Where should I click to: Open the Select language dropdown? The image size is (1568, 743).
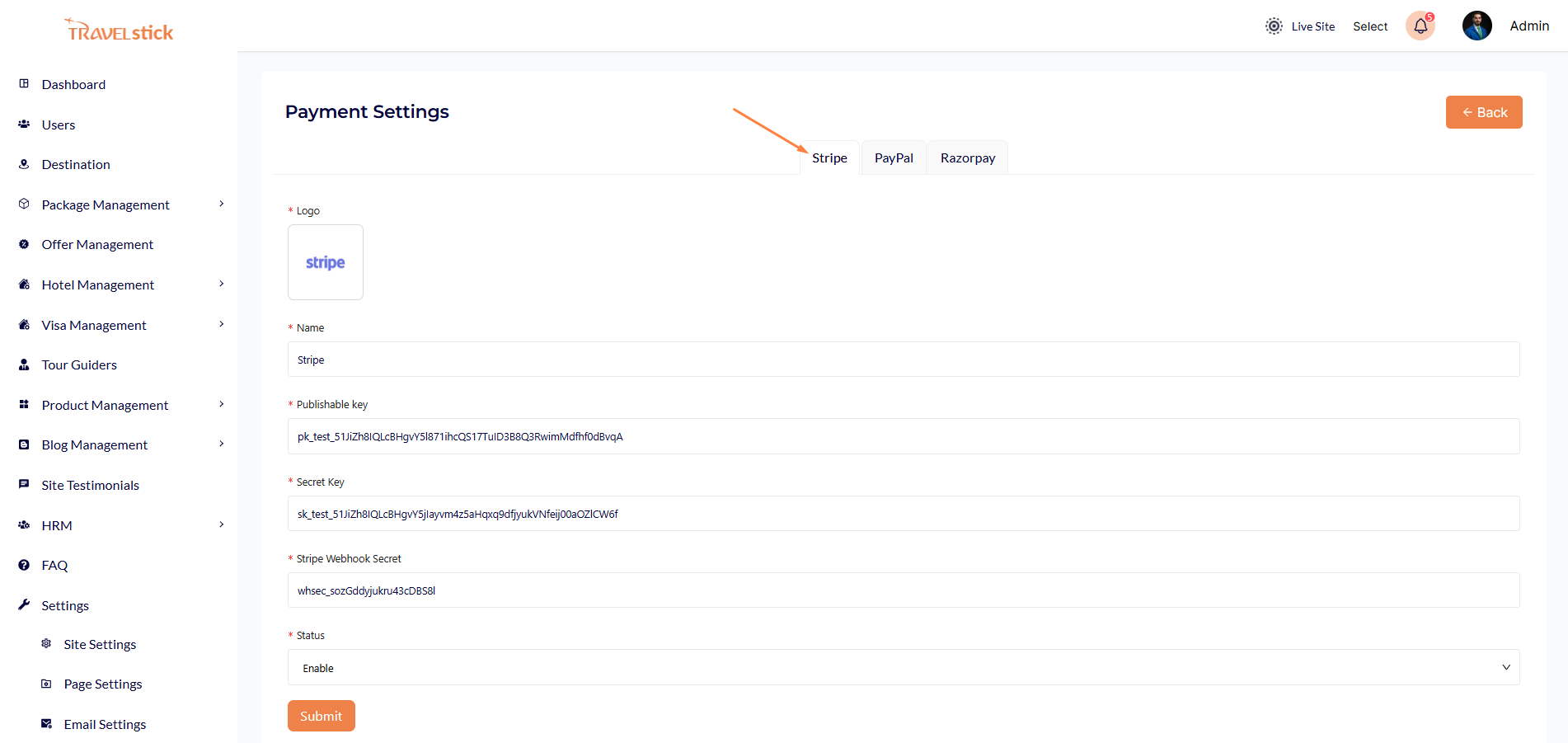[x=1370, y=26]
